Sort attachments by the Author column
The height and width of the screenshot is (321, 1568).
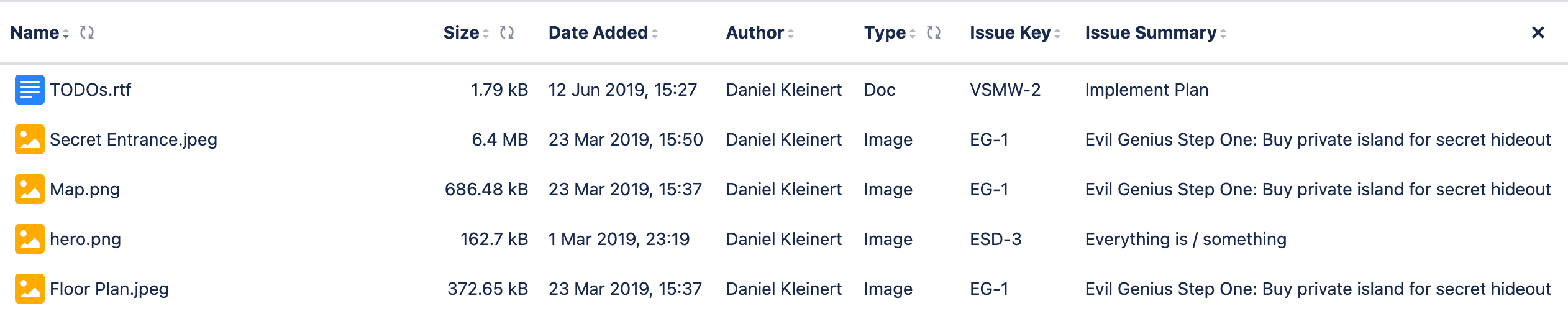point(755,32)
